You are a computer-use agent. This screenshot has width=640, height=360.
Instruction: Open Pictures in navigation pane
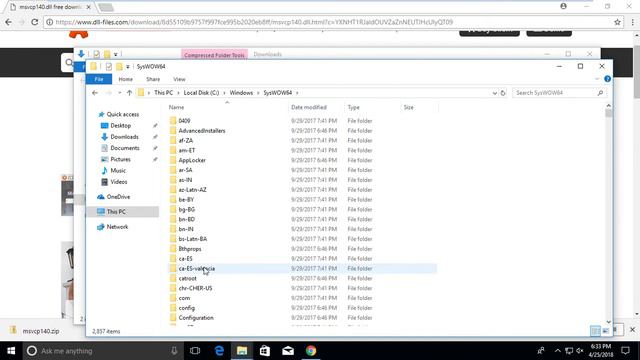120,159
